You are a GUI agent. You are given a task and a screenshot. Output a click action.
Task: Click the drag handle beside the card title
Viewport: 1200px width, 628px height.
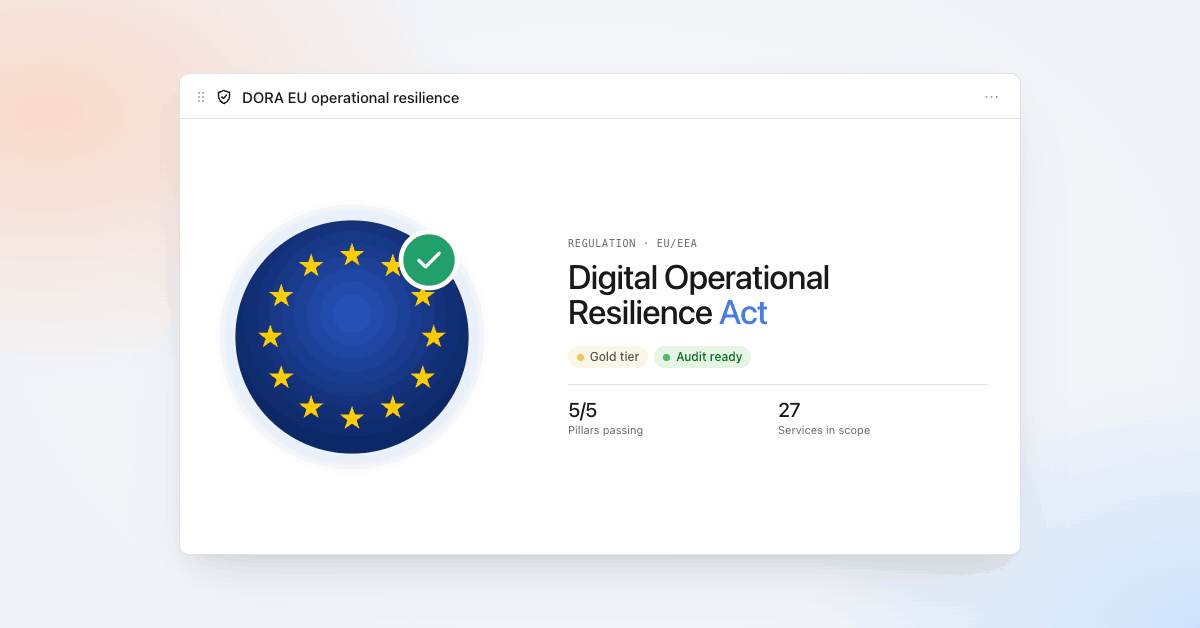(201, 97)
